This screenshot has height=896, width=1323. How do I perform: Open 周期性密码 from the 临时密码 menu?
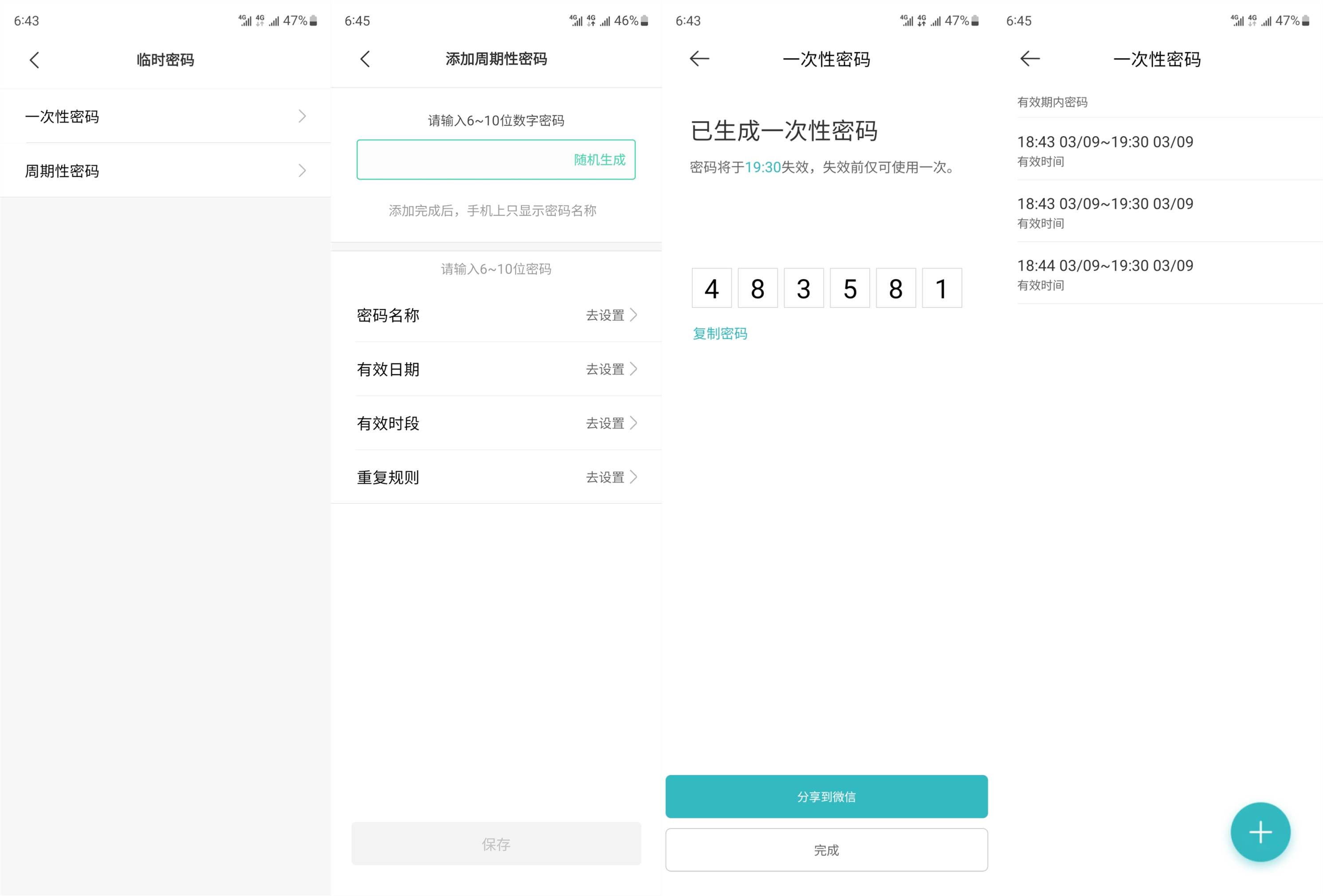pos(165,170)
